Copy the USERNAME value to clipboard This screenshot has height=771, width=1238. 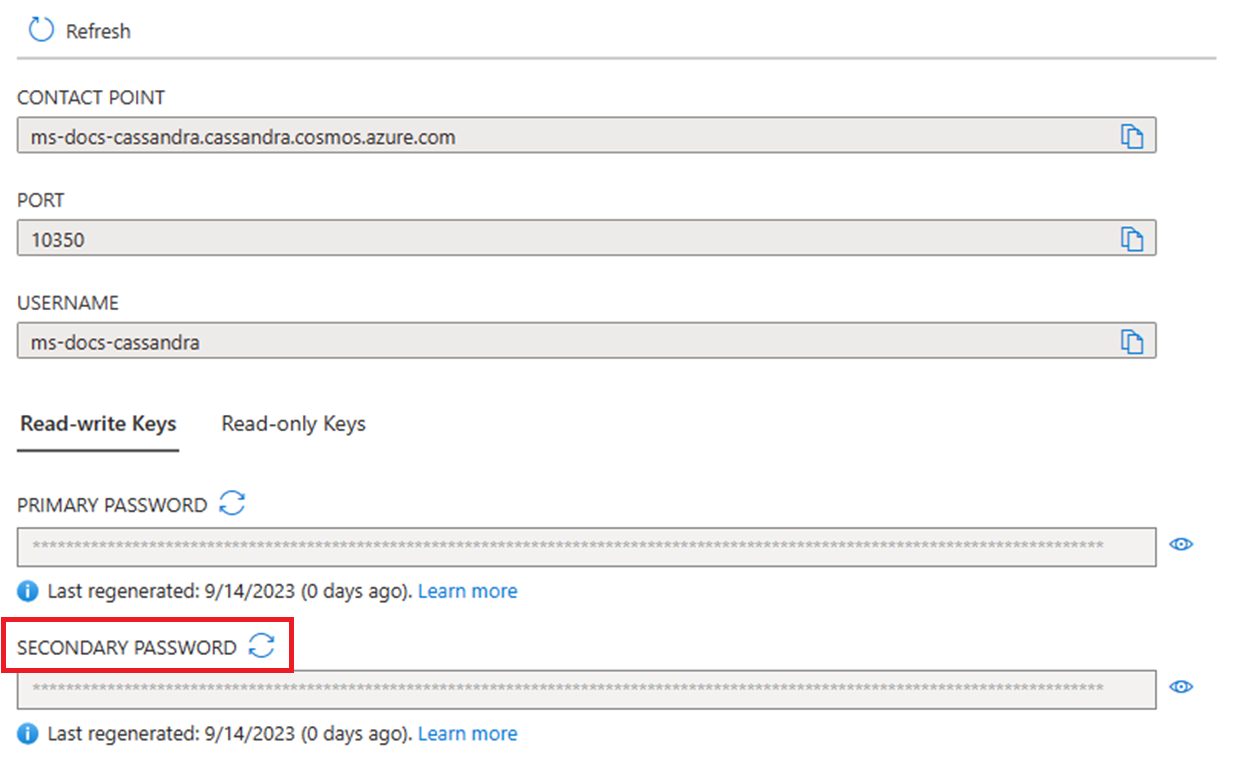point(1131,341)
